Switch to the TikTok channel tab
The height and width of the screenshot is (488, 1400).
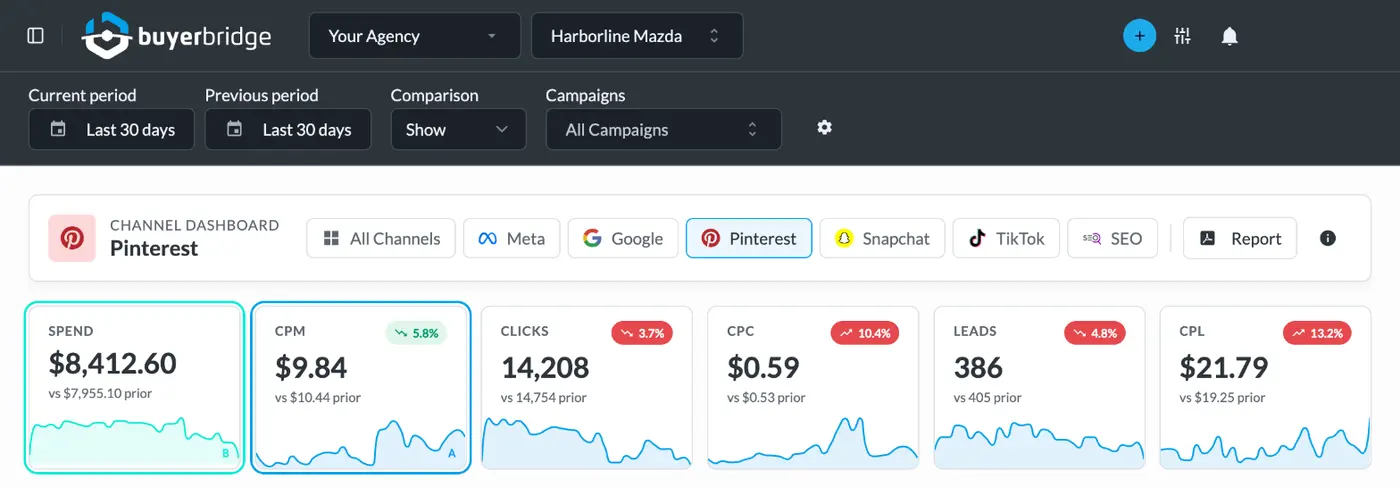1006,238
